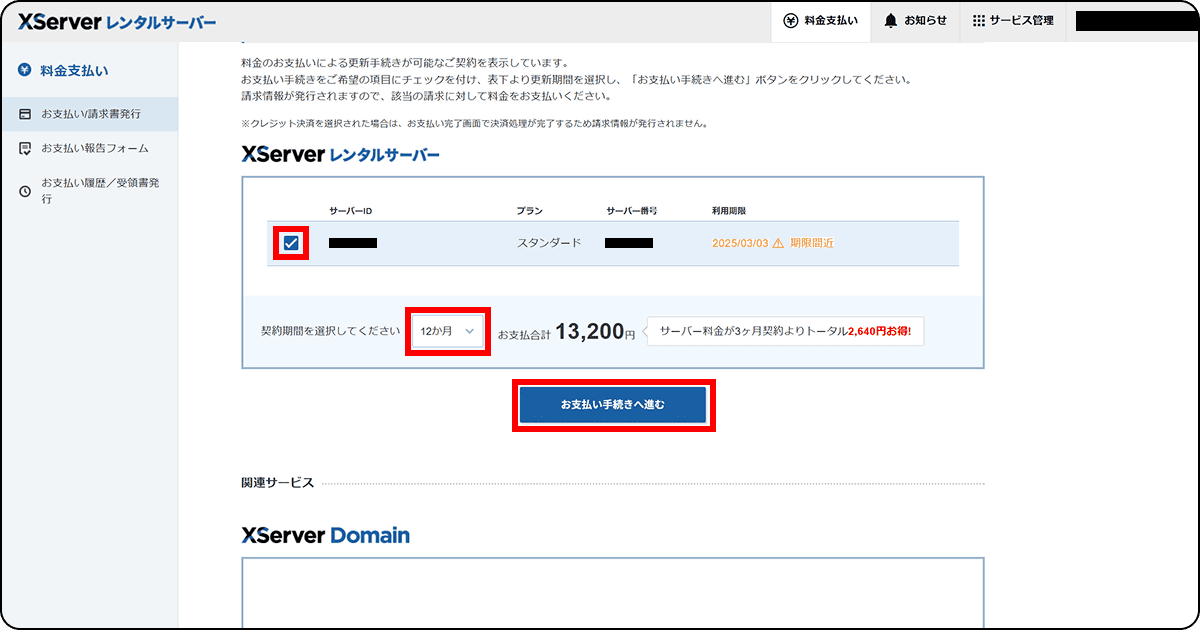Click the yen circle icon in sidebar heading
The width and height of the screenshot is (1200, 630).
coord(25,70)
